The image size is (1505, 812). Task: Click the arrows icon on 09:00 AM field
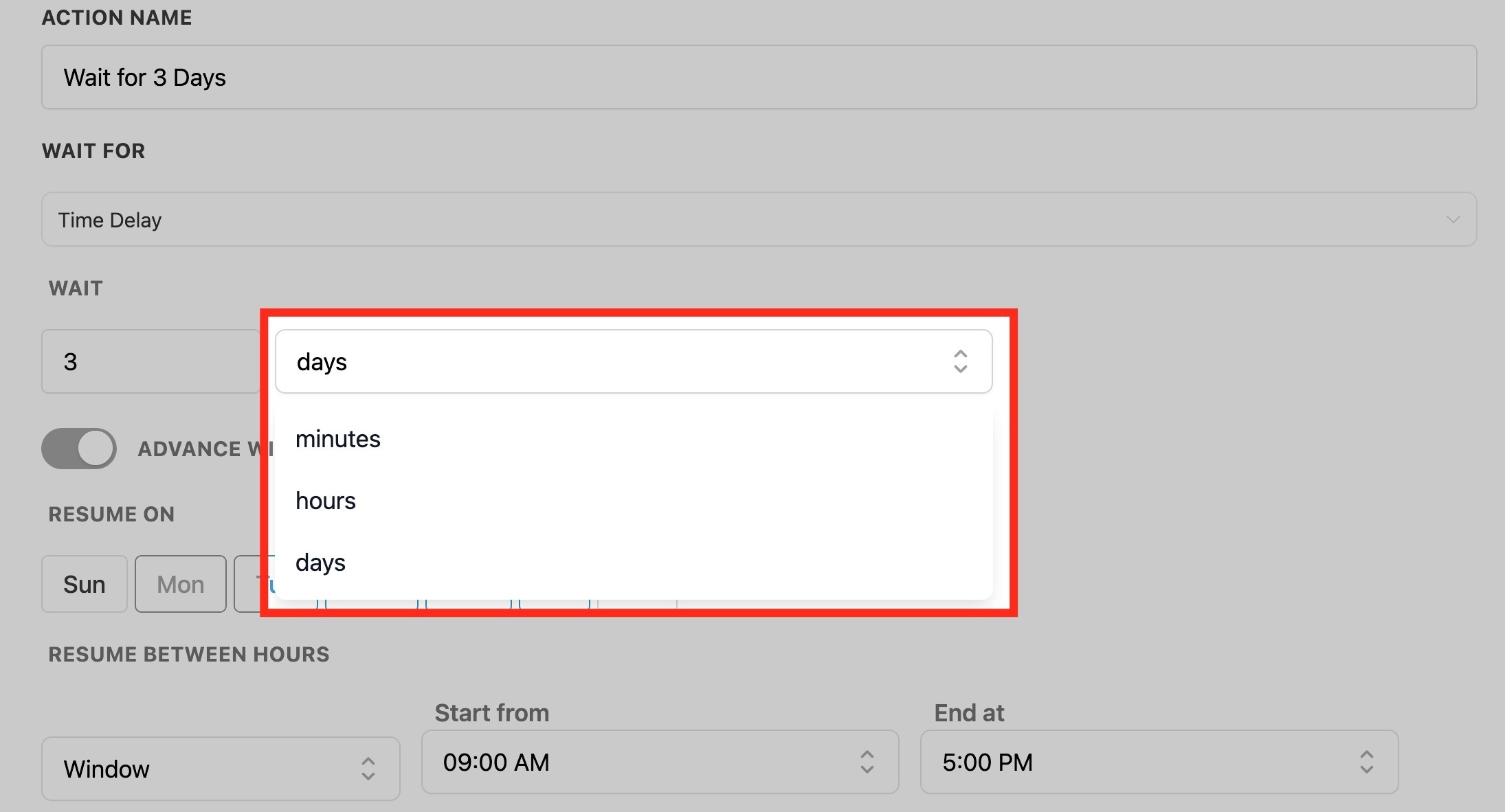(867, 762)
